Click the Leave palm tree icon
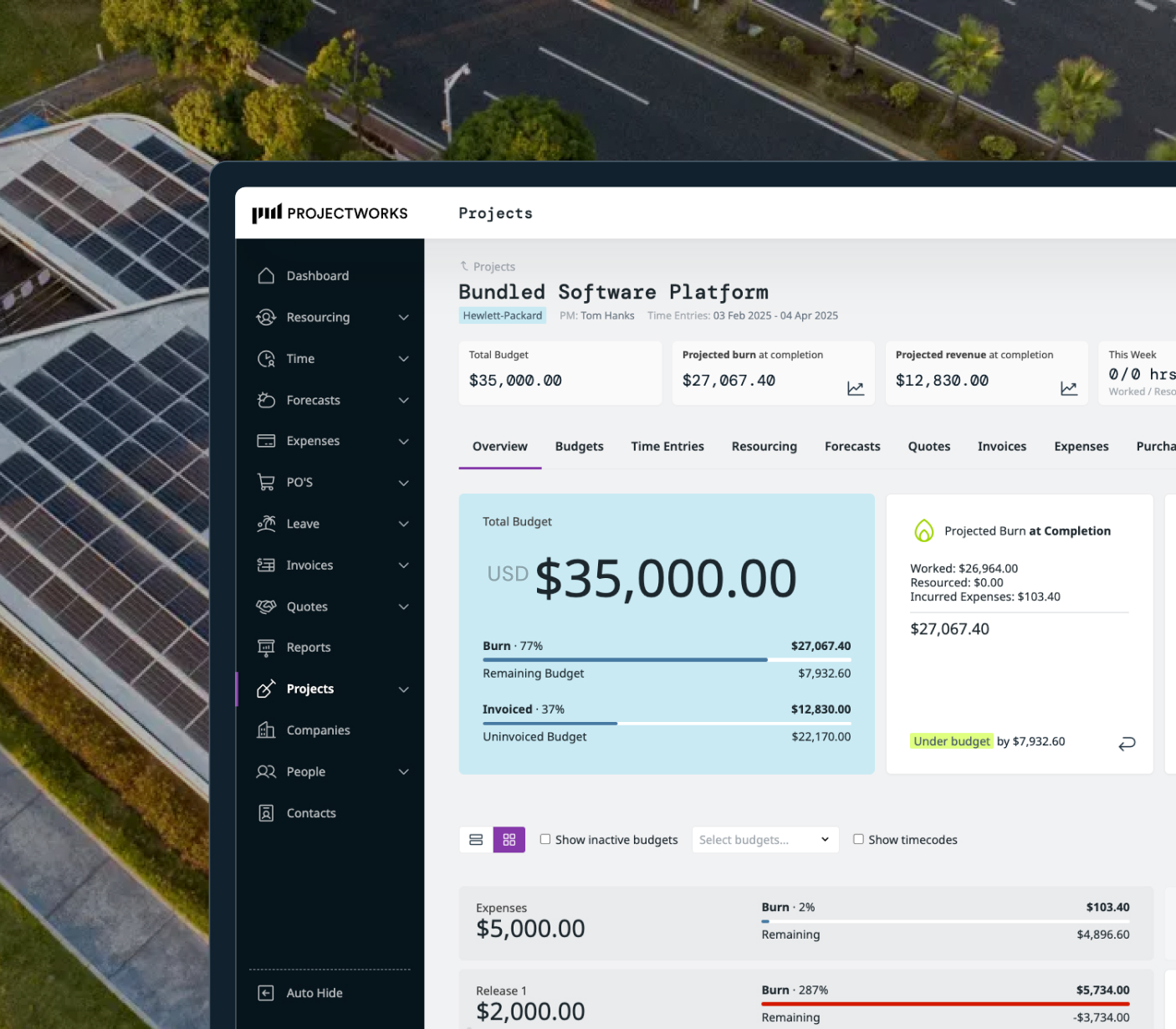 point(266,524)
